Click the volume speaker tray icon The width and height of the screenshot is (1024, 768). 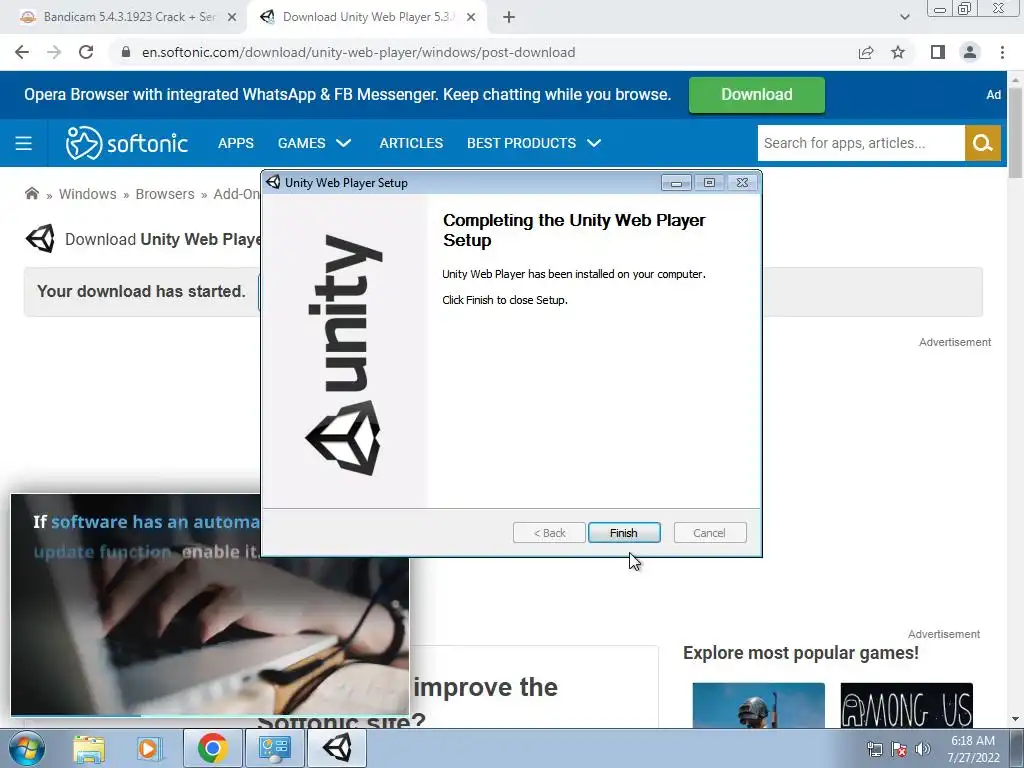click(923, 749)
